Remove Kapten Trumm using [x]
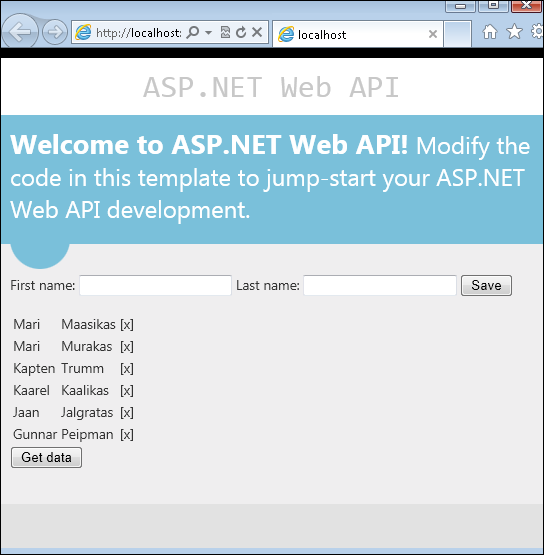Screen dimensions: 544x555 (x=127, y=368)
